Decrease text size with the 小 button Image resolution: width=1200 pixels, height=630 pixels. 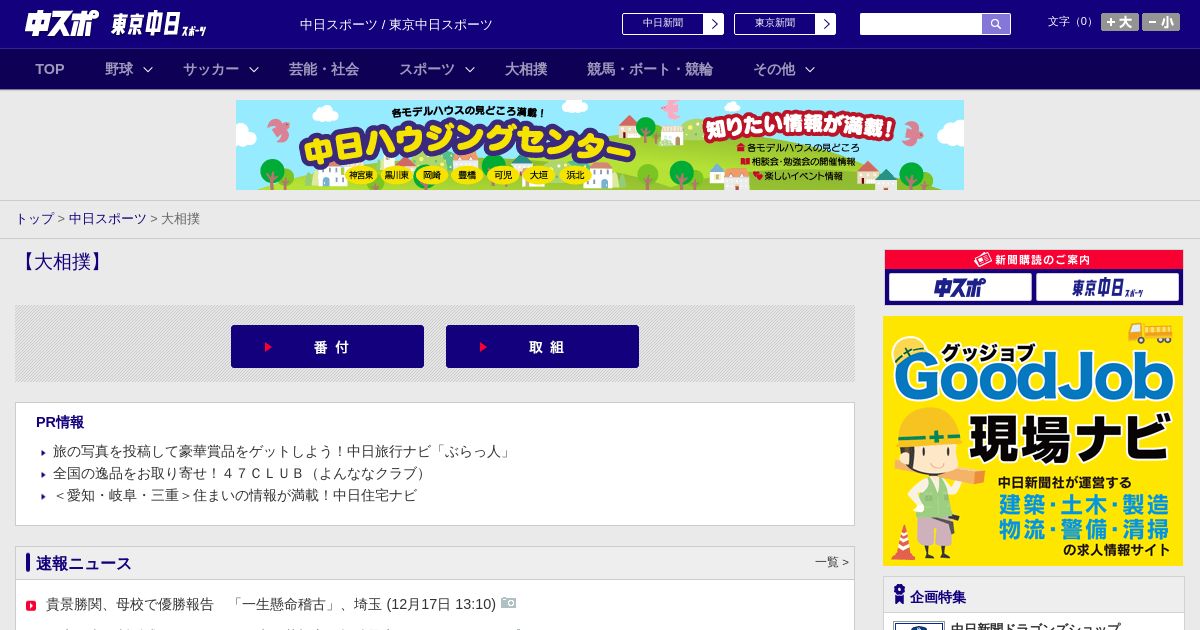pos(1161,22)
